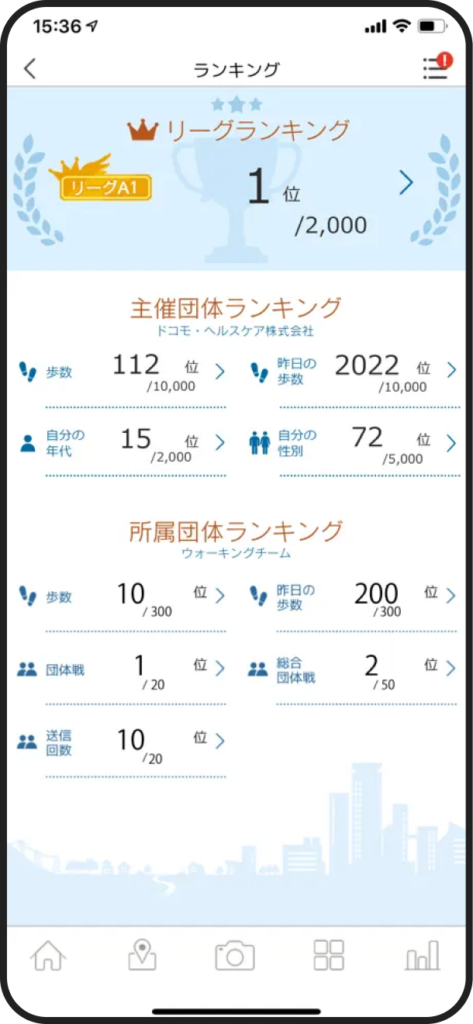Open the bar chart ranking tab icon

pyautogui.click(x=423, y=957)
